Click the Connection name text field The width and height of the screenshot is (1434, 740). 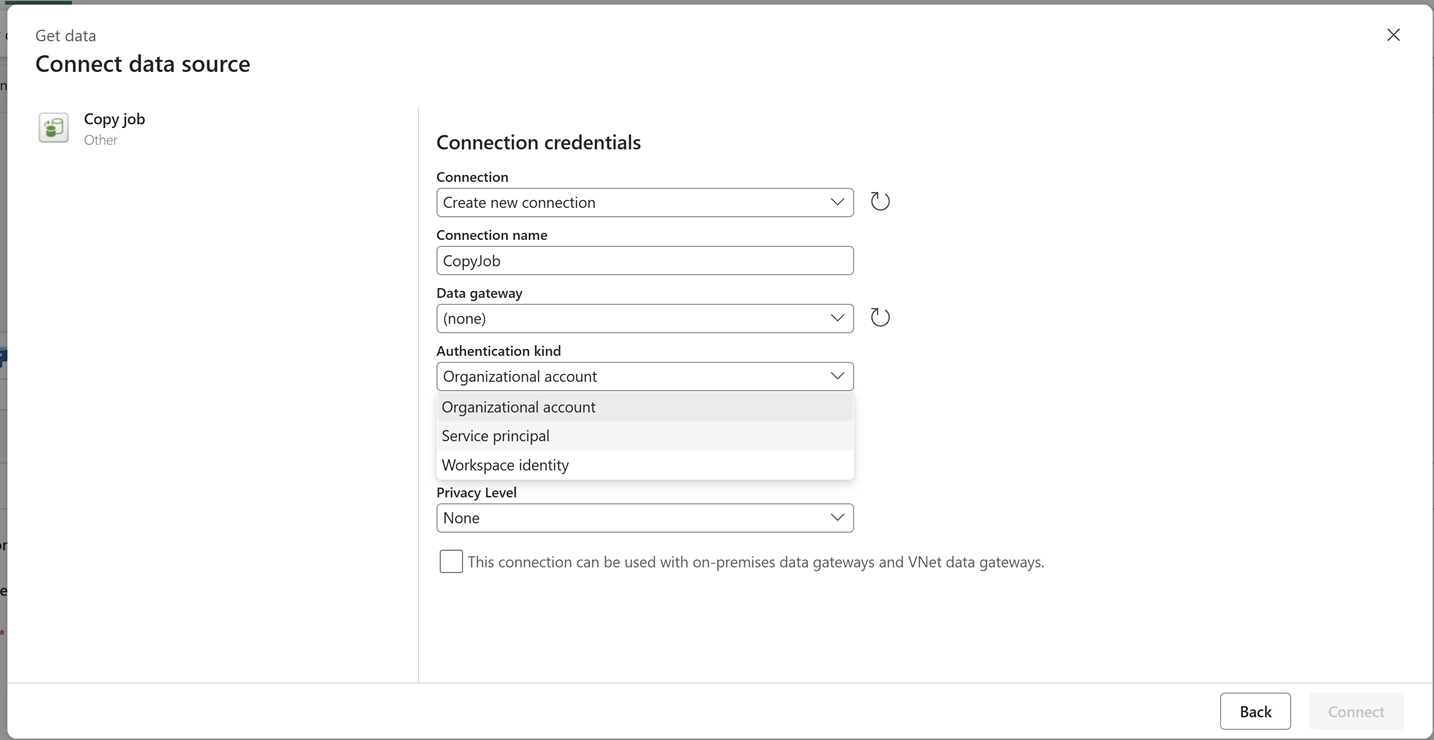[x=644, y=260]
